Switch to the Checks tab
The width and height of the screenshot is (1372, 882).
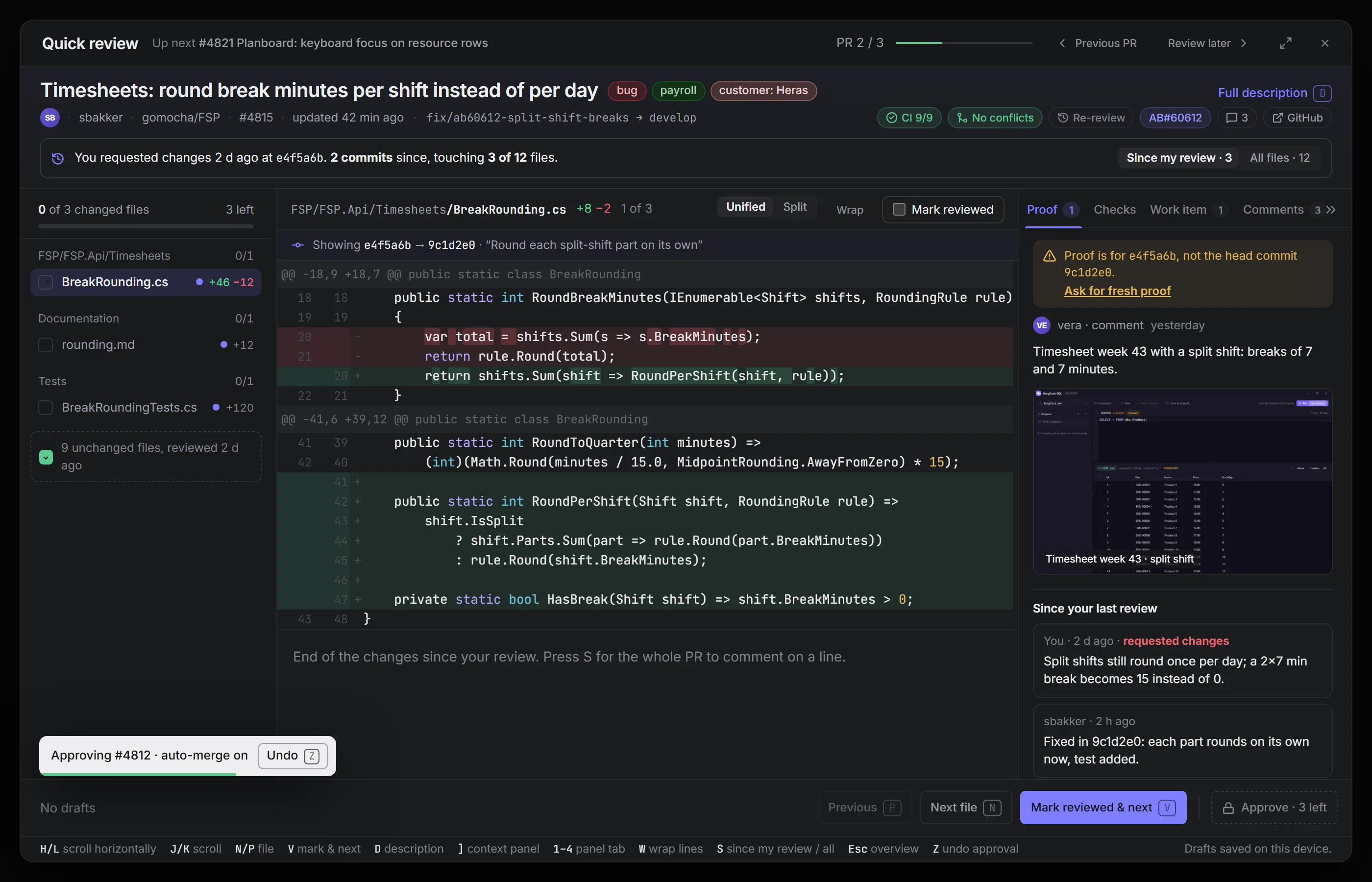(x=1114, y=210)
